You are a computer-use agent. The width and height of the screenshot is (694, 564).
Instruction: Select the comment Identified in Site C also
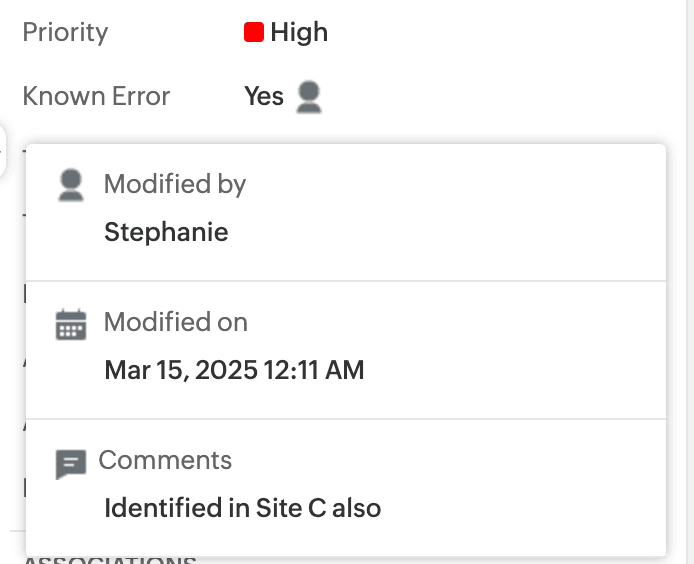(x=242, y=508)
